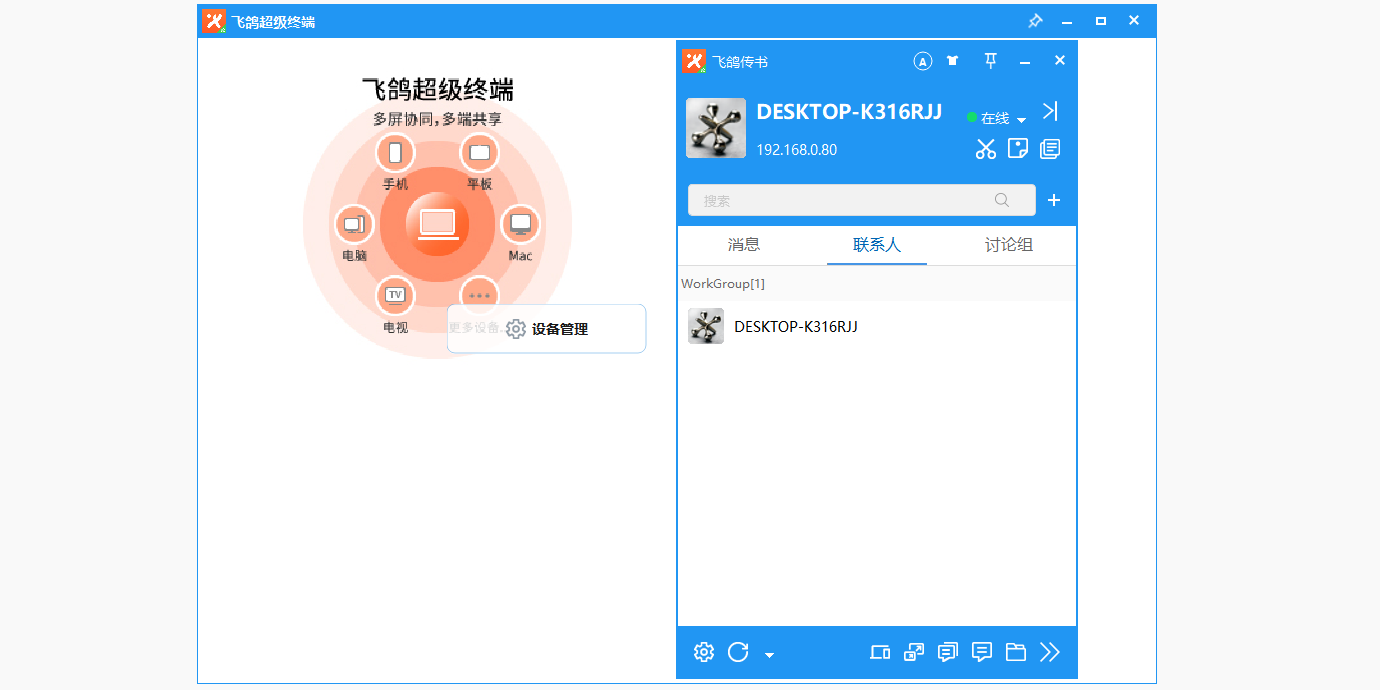1380x690 pixels.
Task: Select the 手机 phone device icon
Action: [395, 153]
